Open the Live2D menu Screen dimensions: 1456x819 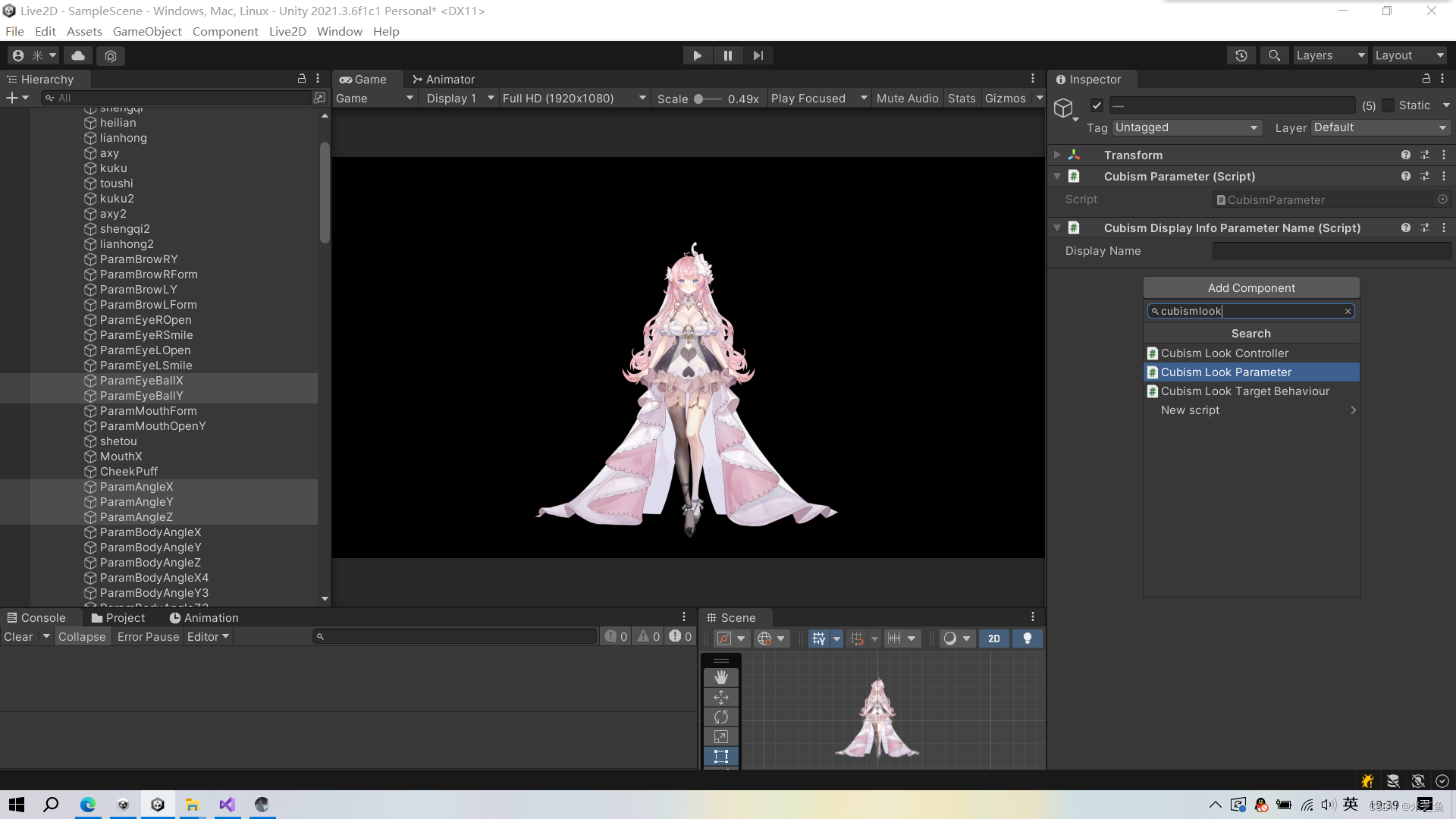tap(287, 31)
